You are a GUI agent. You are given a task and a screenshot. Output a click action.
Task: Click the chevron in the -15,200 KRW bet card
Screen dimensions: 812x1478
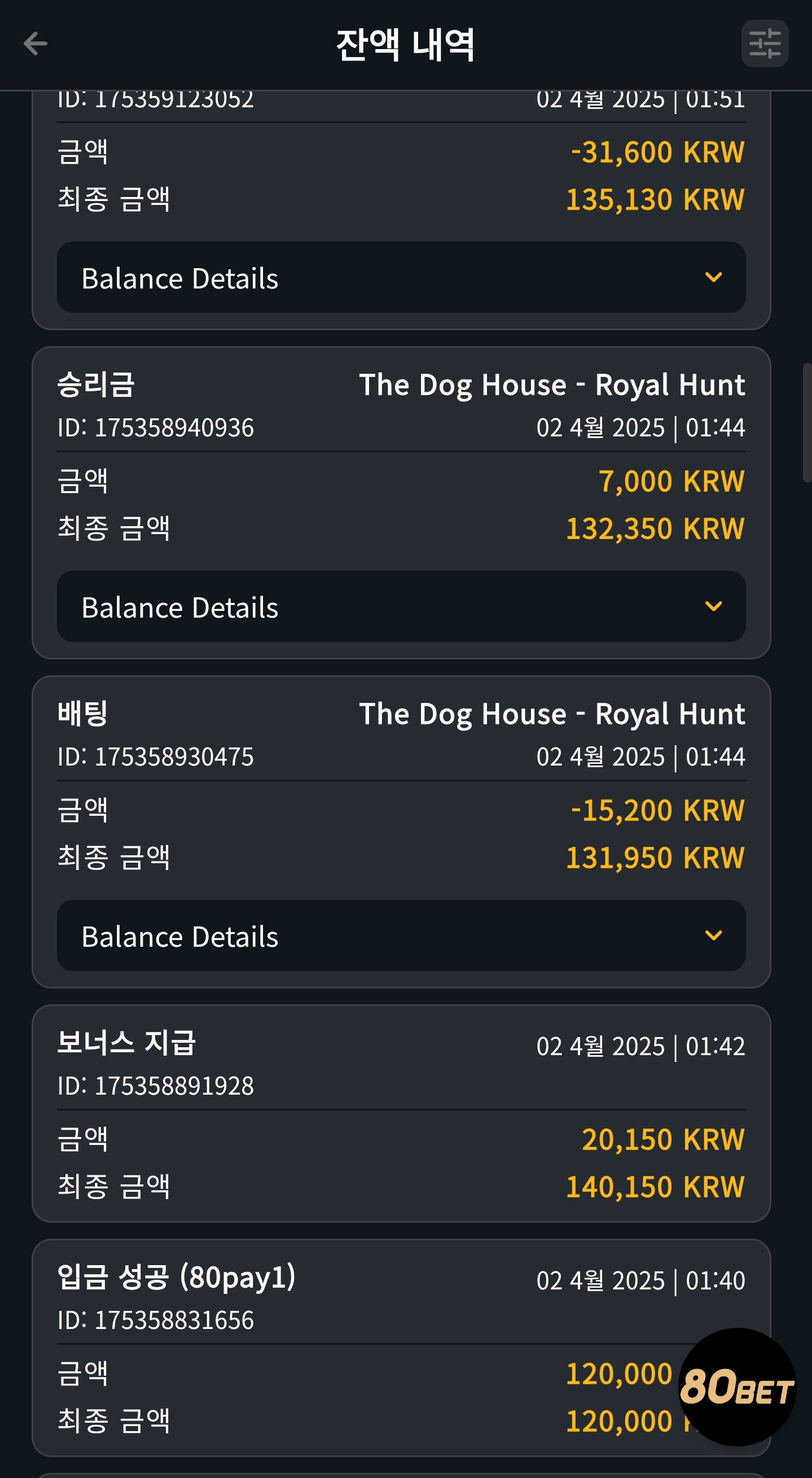pos(713,936)
